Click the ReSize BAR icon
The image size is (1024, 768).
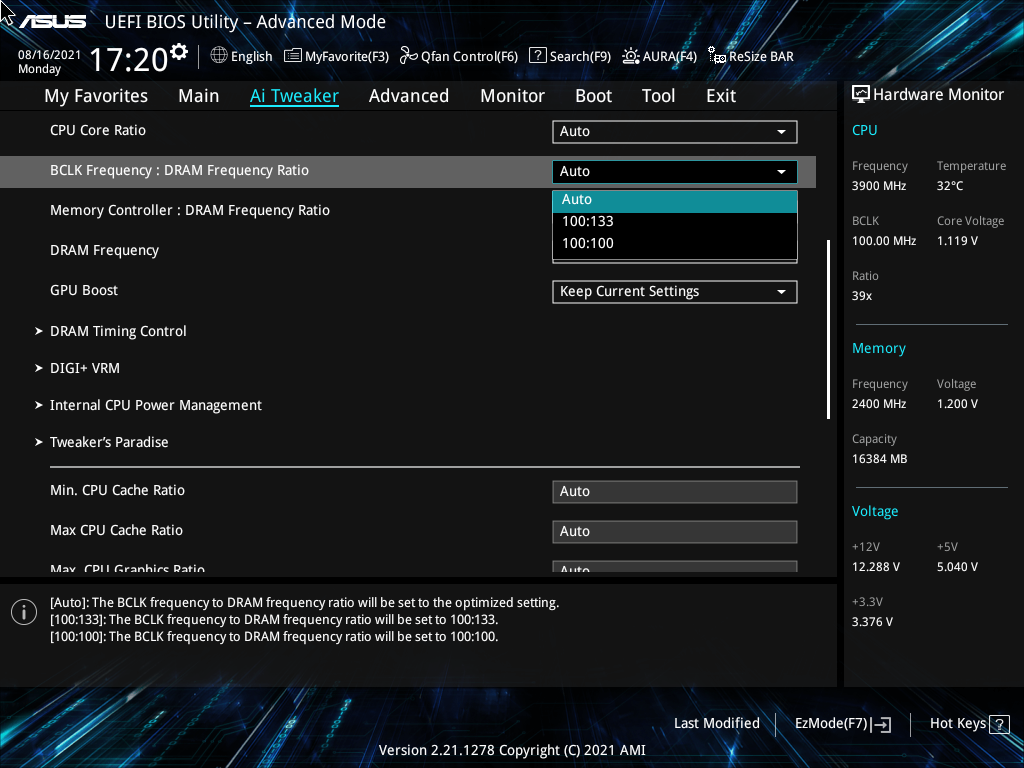(717, 56)
